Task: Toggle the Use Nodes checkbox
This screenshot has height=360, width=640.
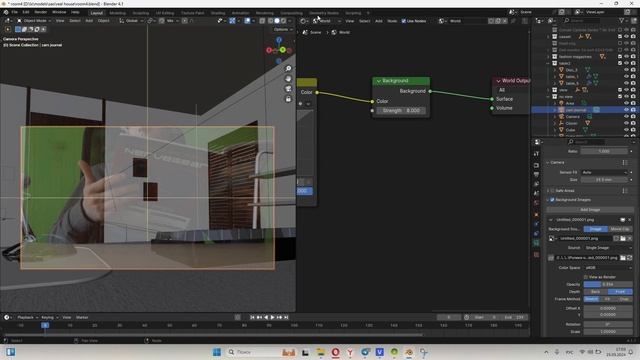Action: click(x=404, y=21)
